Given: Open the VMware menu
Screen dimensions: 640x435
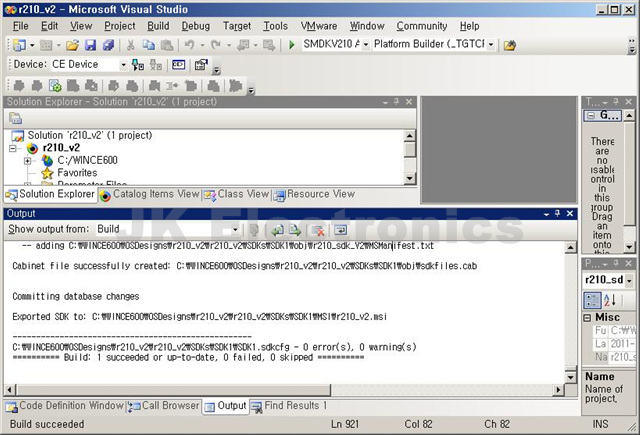Looking at the screenshot, I should coord(319,26).
